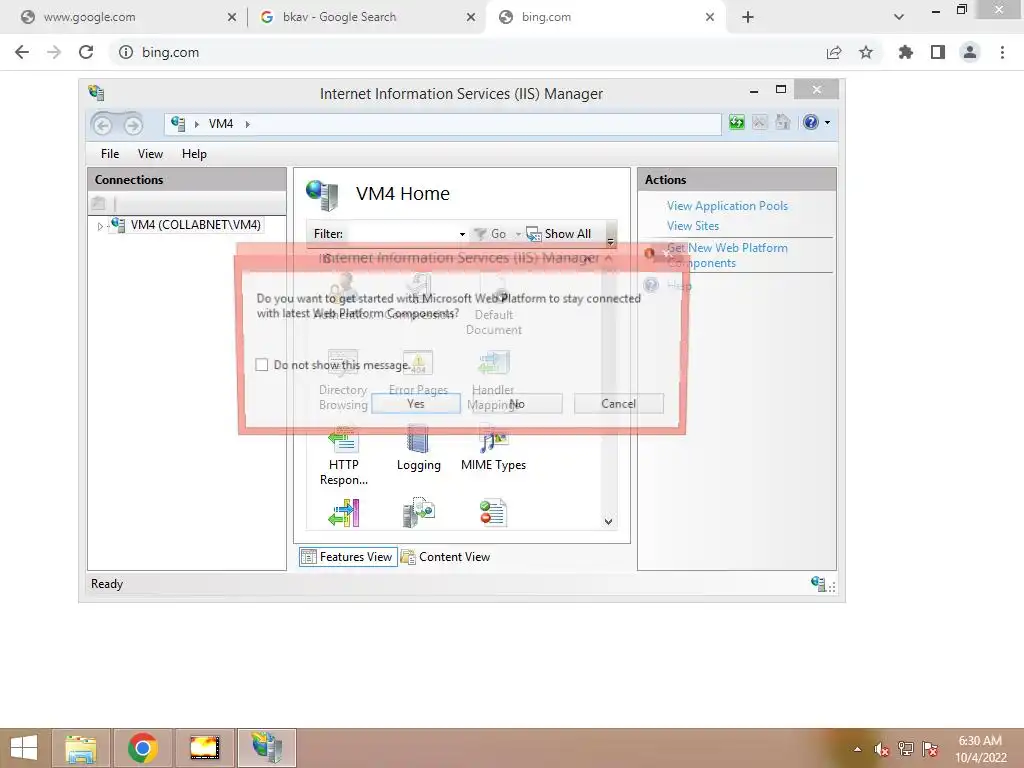Viewport: 1024px width, 768px height.
Task: Open the View Sites action link
Action: [693, 226]
